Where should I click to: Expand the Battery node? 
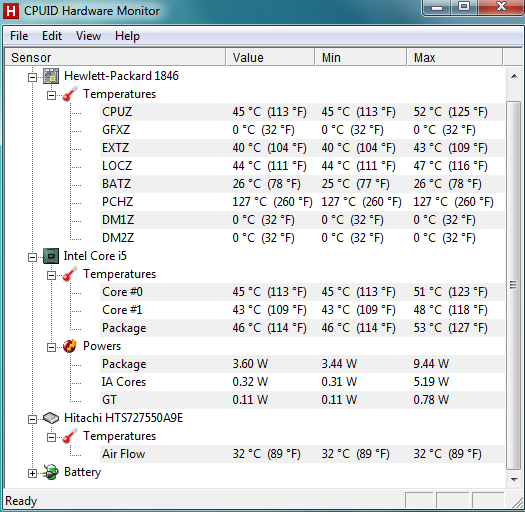(x=32, y=473)
